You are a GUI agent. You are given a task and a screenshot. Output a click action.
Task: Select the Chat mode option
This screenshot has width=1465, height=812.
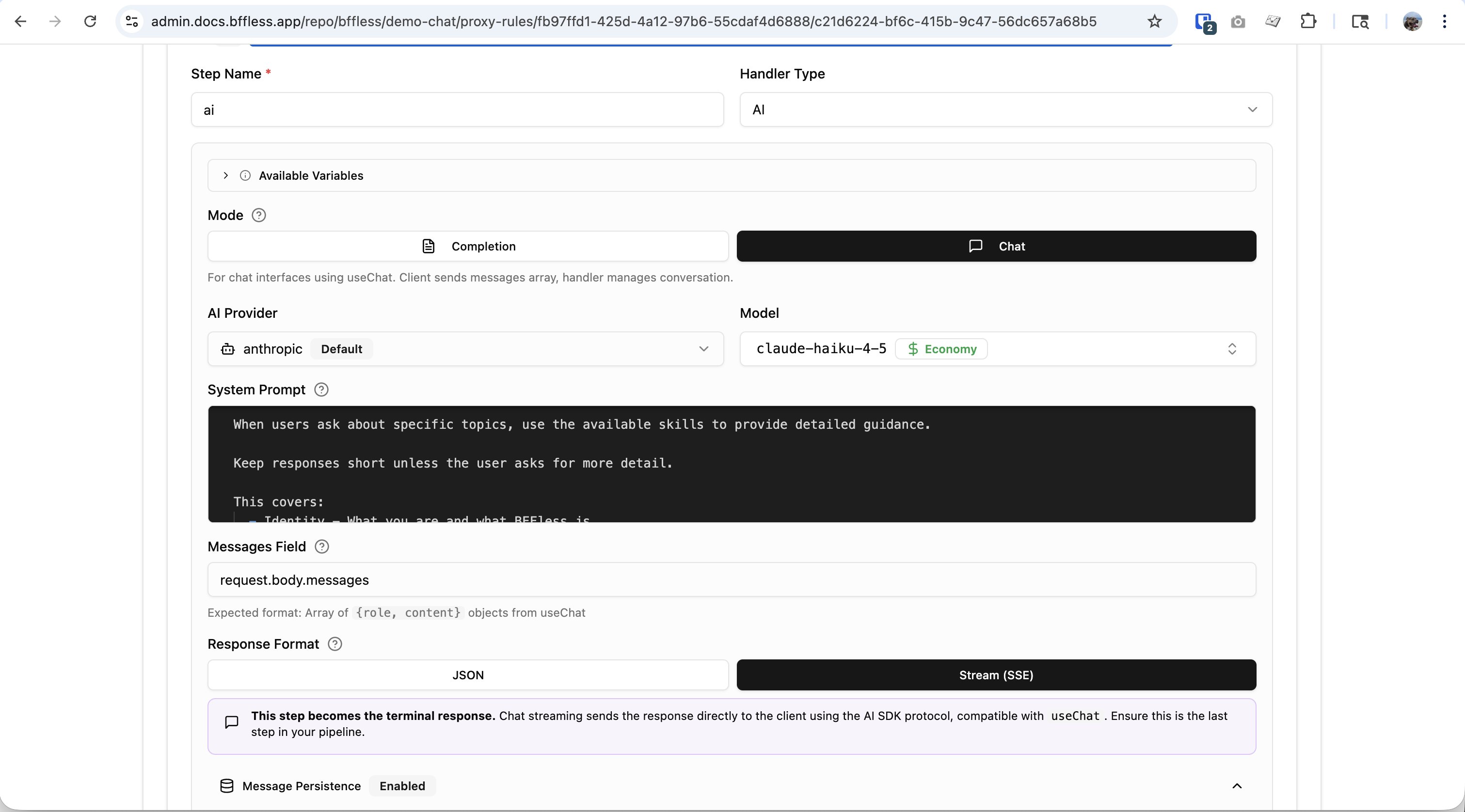pos(996,246)
